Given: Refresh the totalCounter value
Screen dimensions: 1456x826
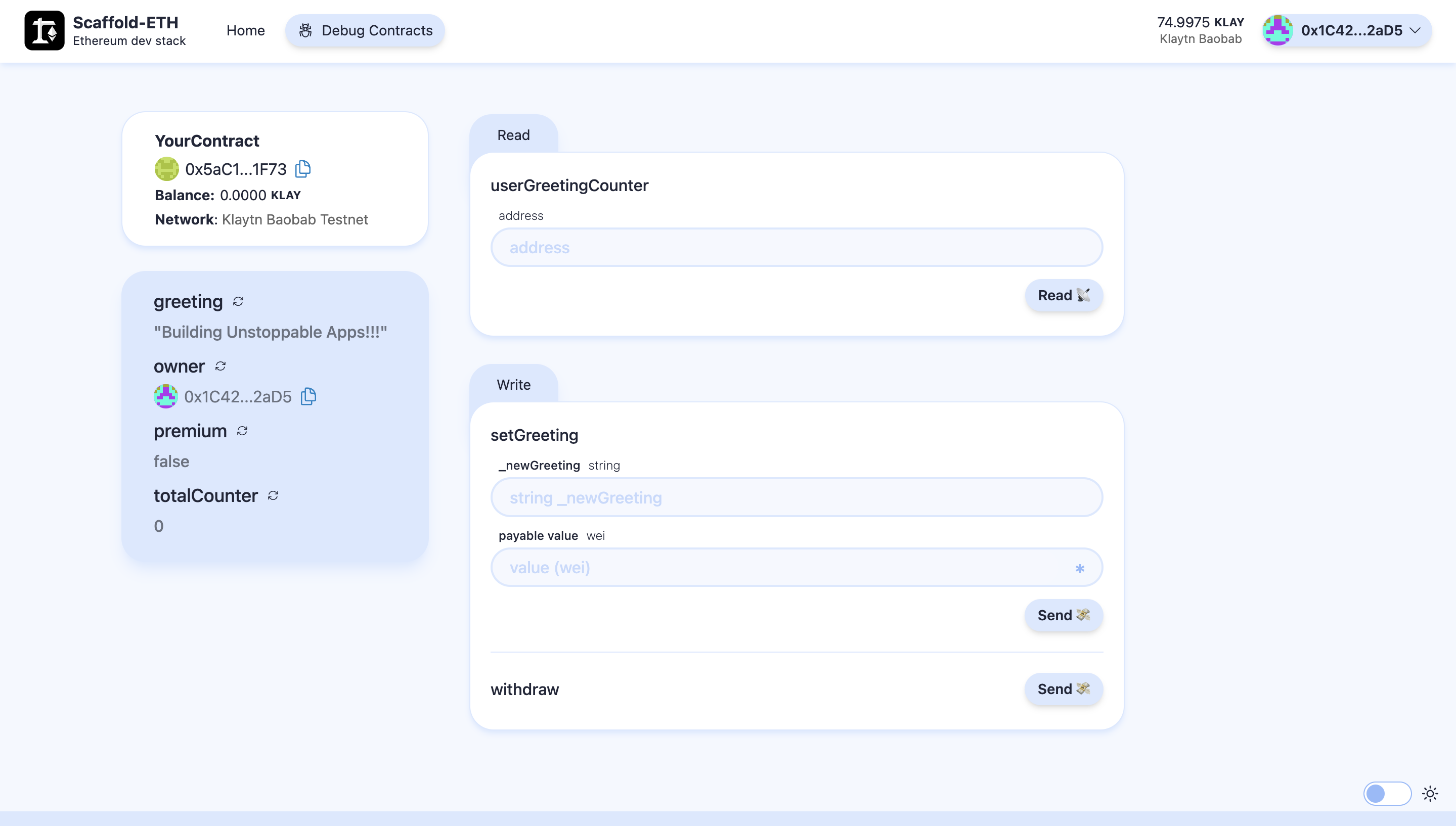Looking at the screenshot, I should click(x=273, y=495).
